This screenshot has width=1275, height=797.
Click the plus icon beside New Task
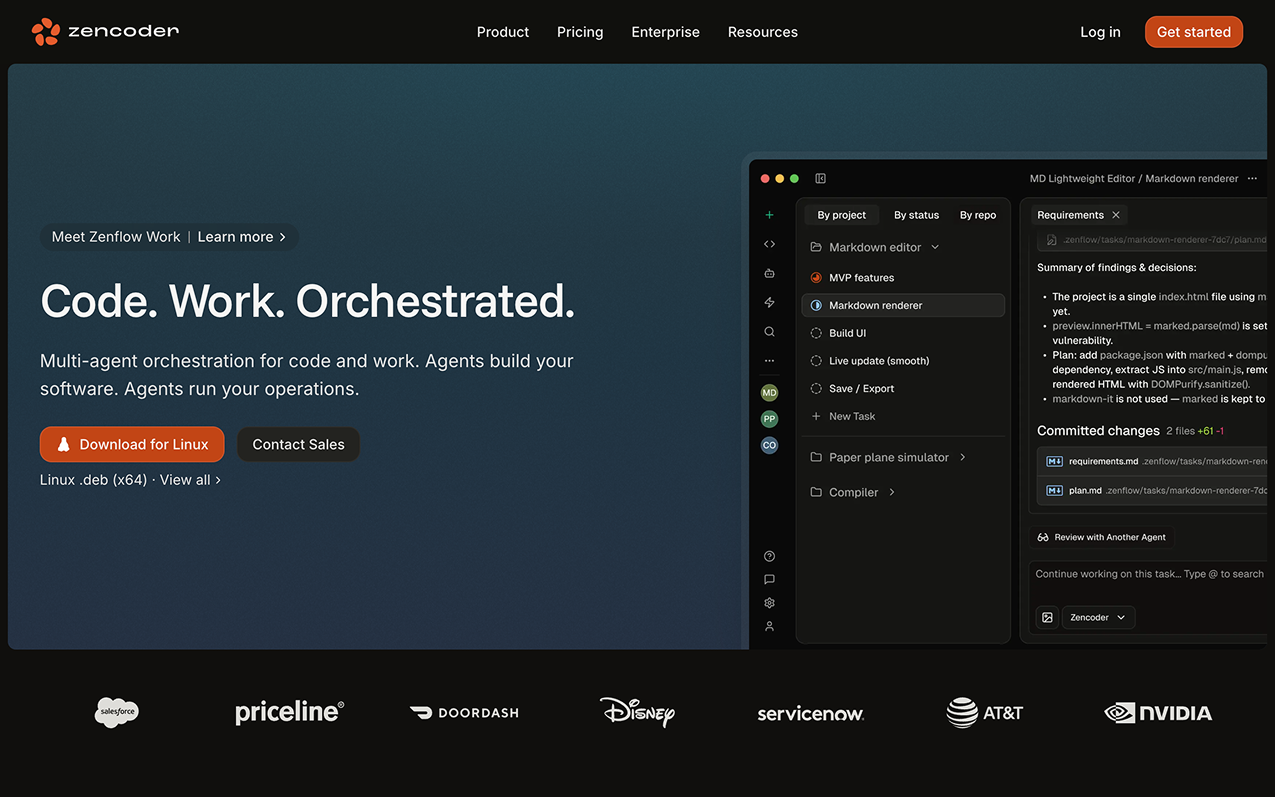(x=816, y=416)
